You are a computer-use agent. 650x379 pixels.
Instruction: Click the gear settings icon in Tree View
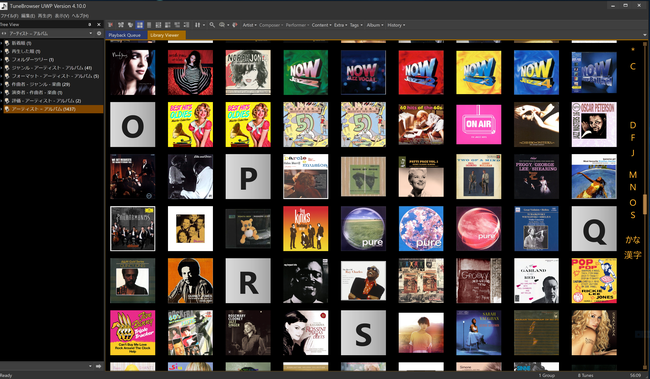click(x=99, y=33)
